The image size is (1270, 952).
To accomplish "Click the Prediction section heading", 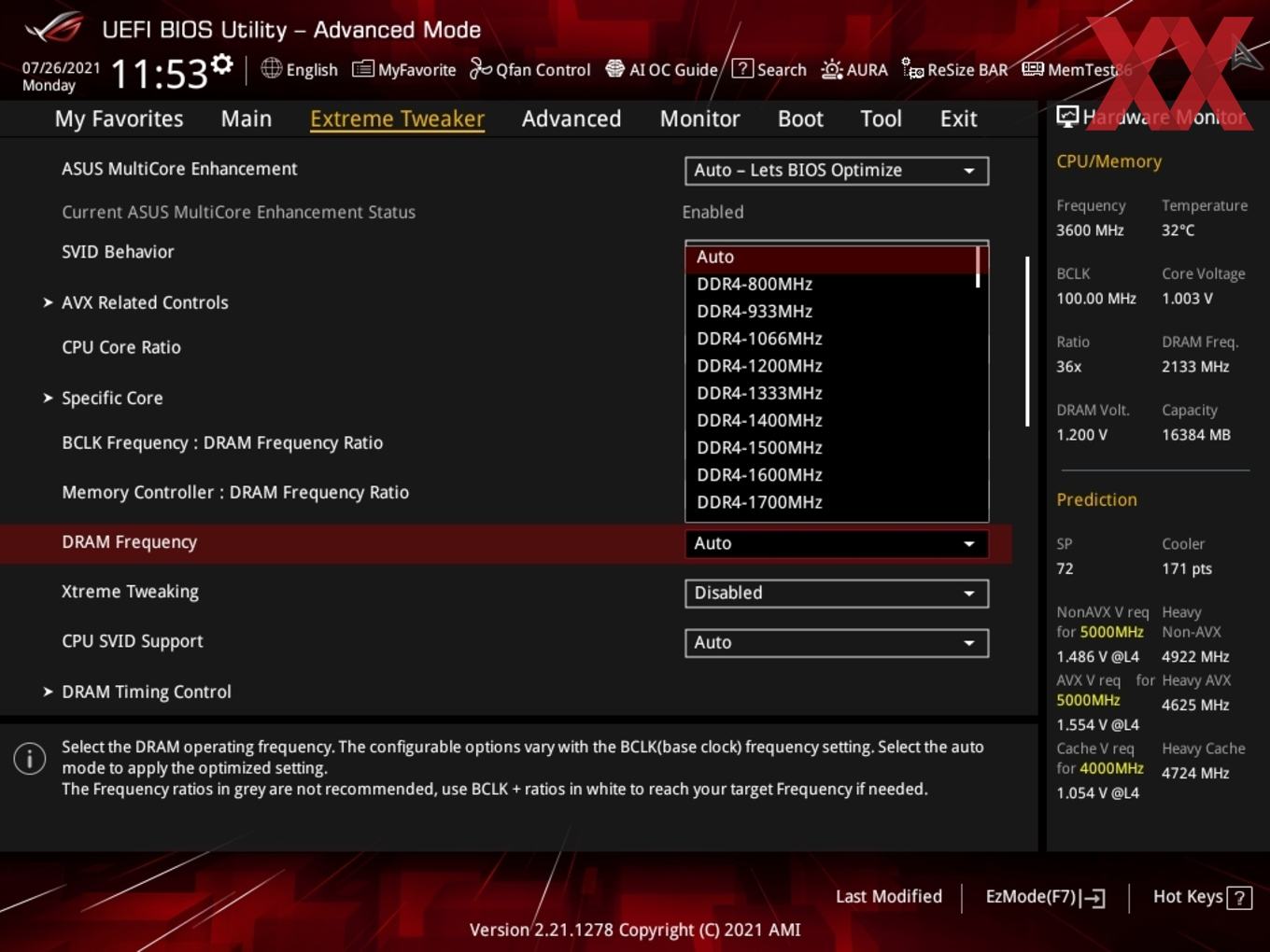I will (1096, 499).
